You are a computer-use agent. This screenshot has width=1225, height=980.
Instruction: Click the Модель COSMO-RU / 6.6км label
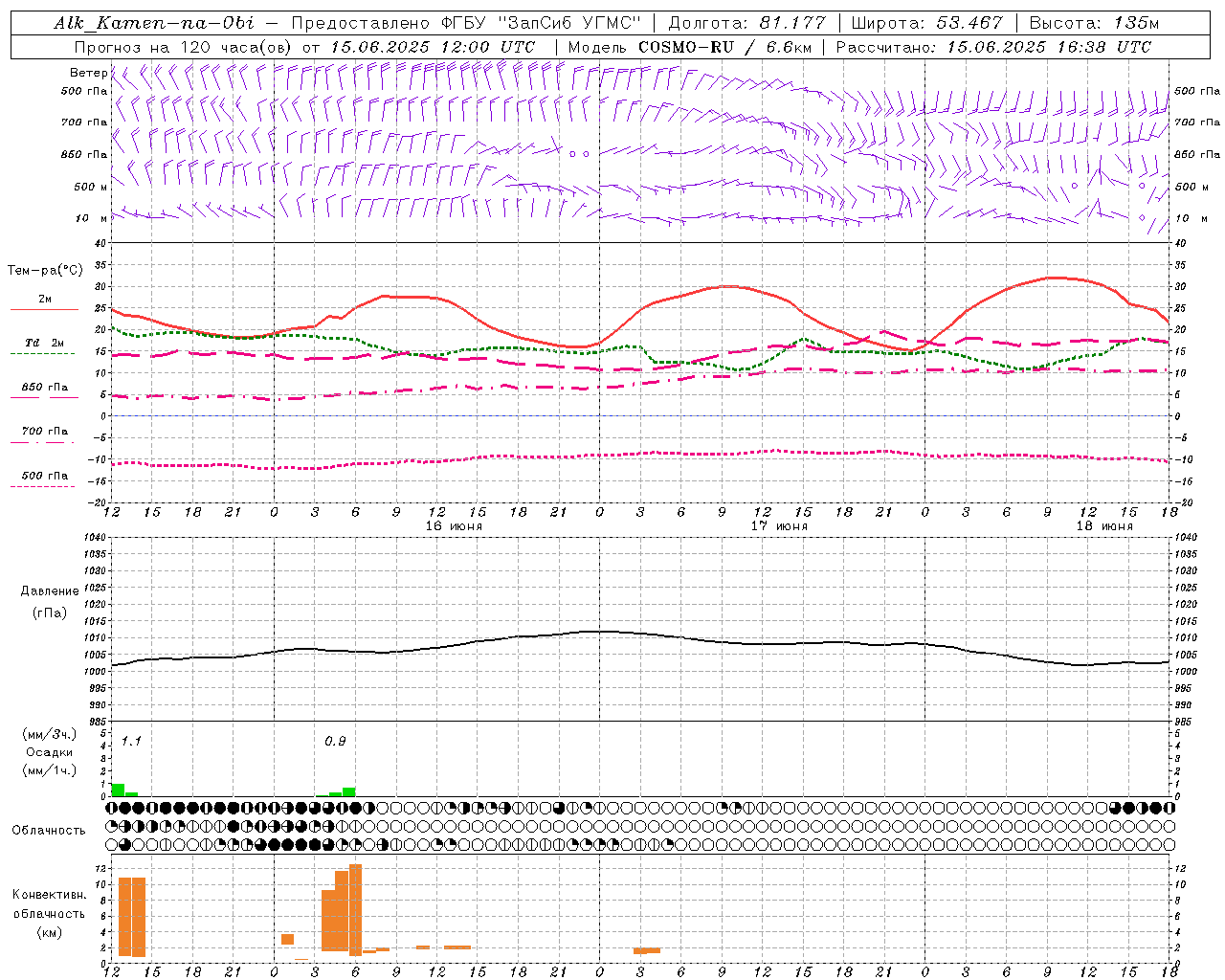tap(689, 47)
